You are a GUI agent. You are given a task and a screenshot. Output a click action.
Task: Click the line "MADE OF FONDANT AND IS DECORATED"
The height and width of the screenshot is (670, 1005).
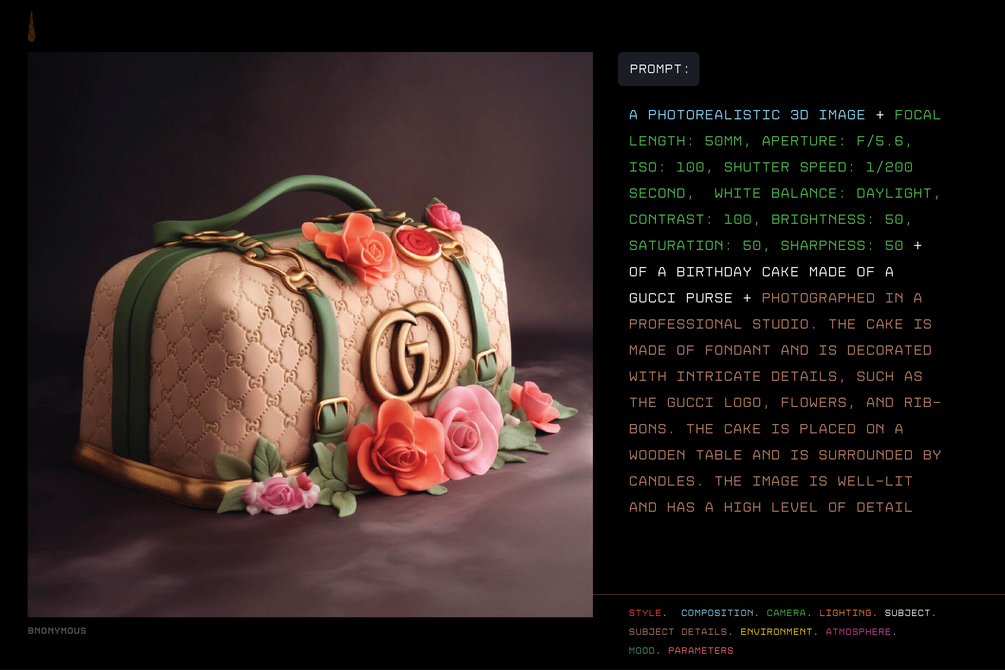point(780,350)
